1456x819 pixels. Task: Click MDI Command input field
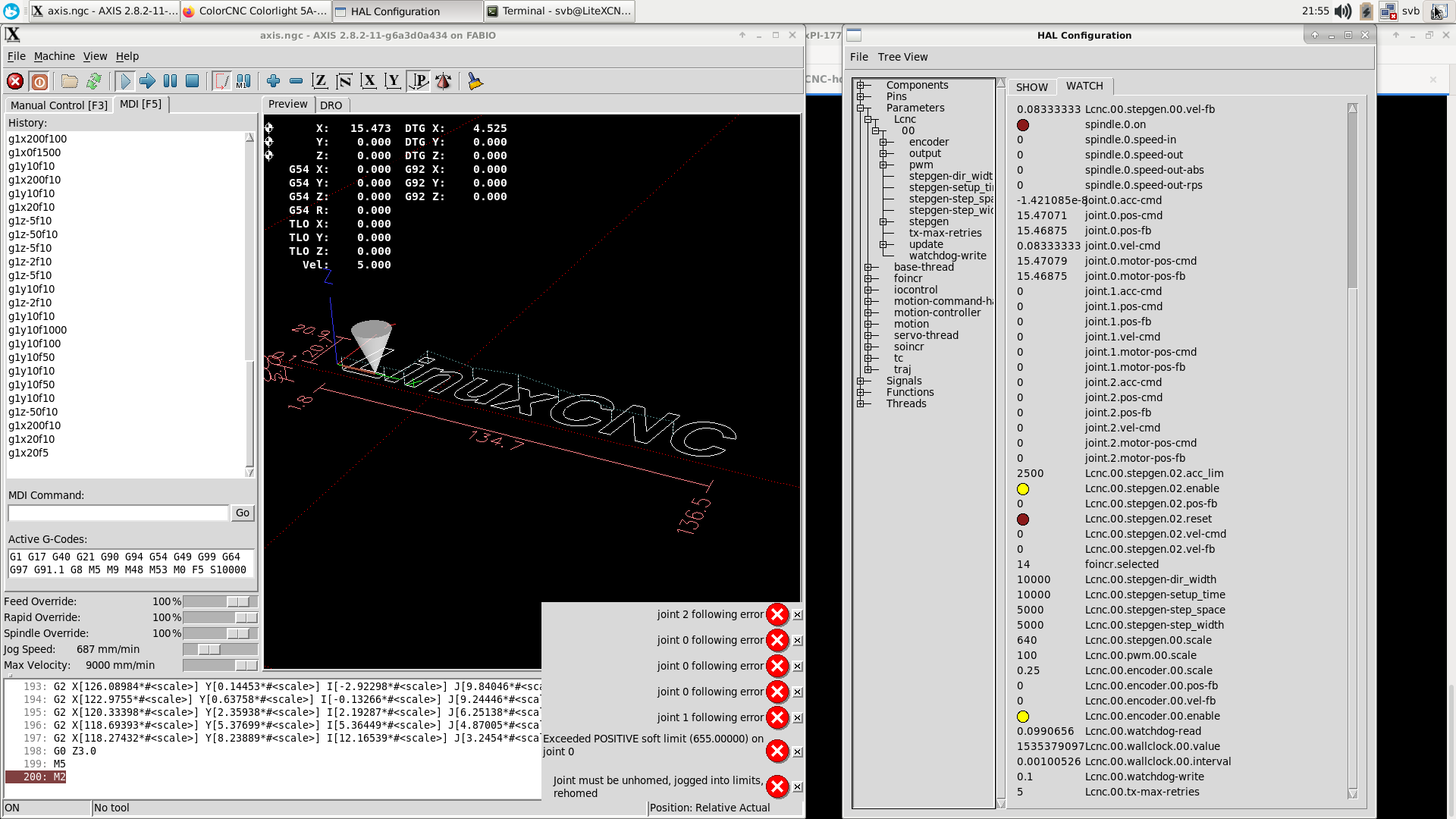click(118, 513)
